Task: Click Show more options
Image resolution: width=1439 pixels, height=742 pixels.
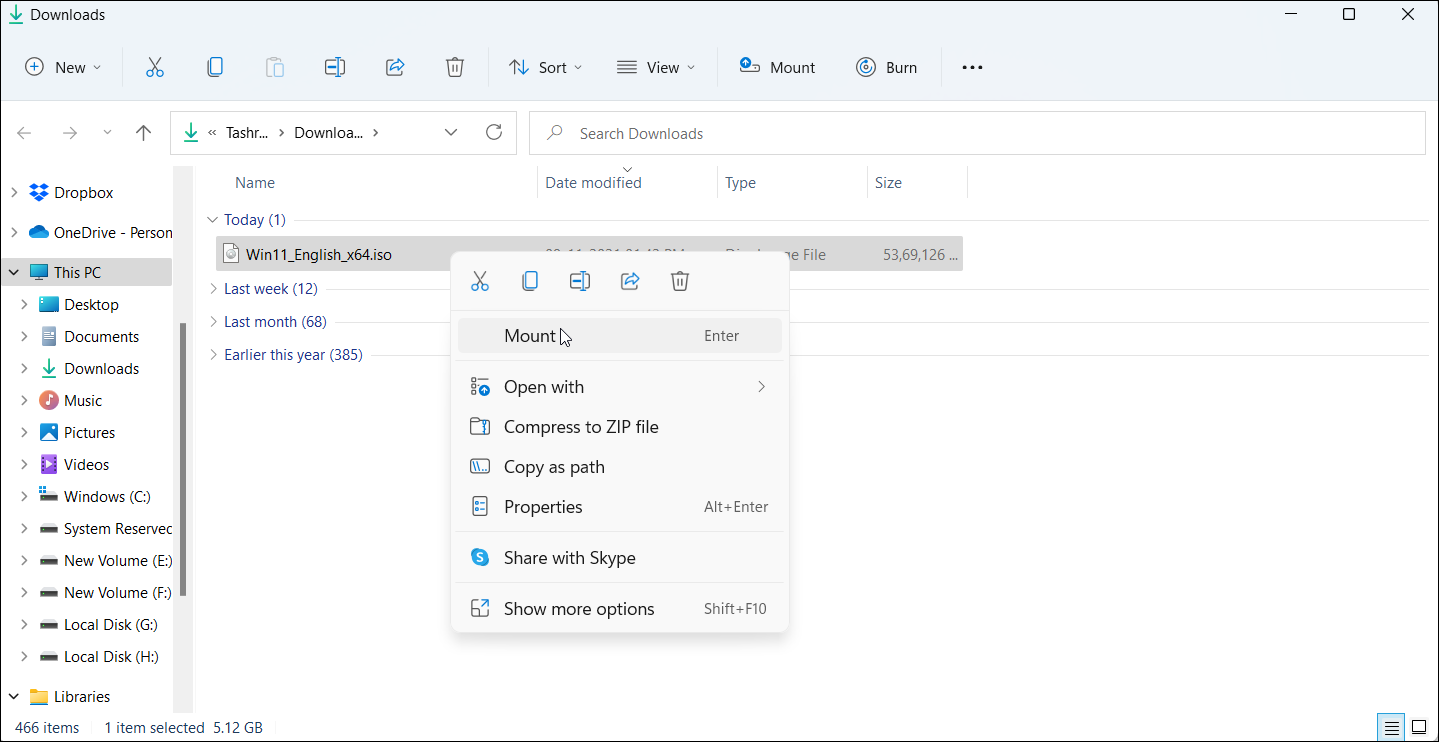Action: click(x=620, y=609)
